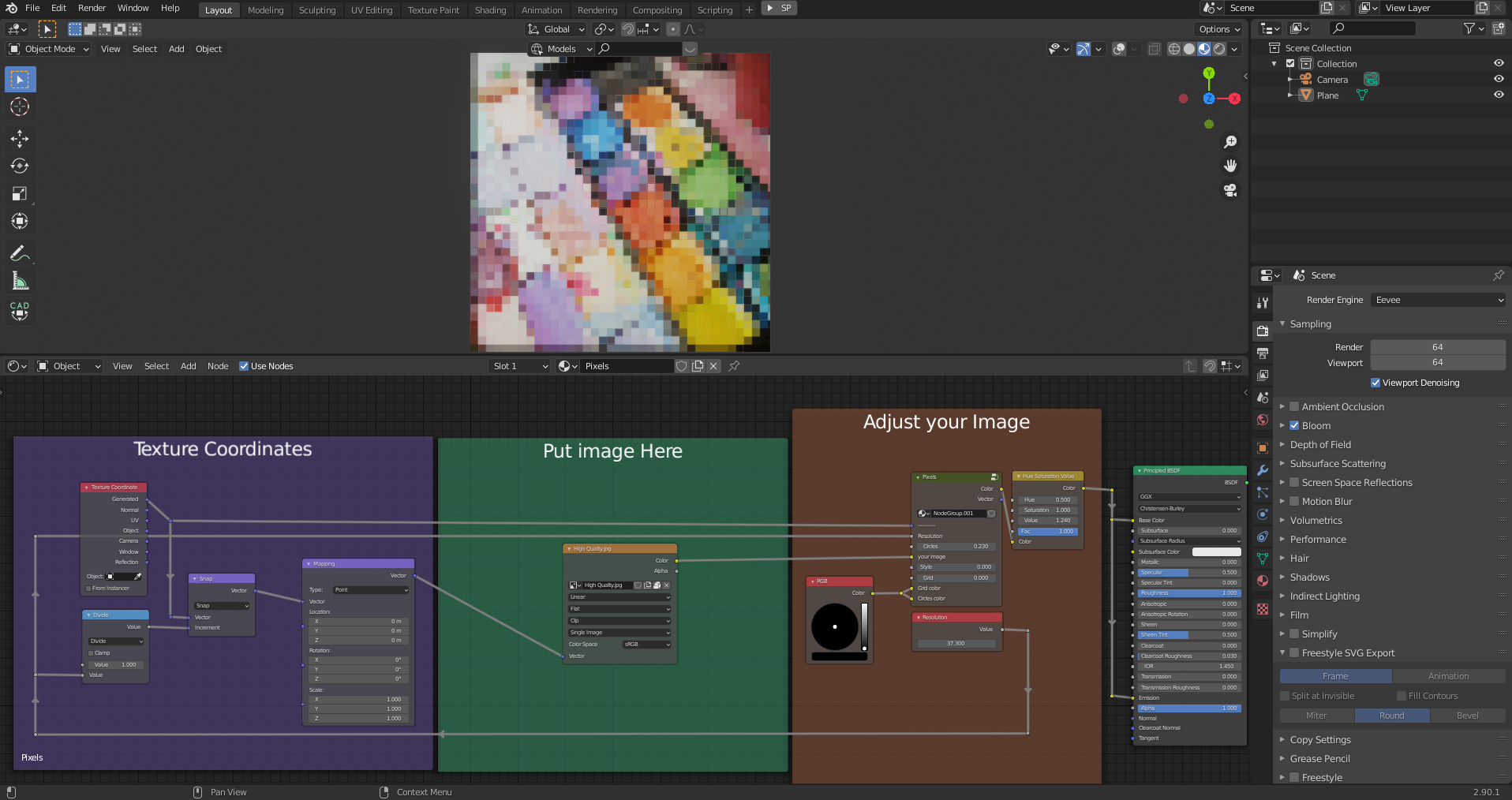The width and height of the screenshot is (1512, 800).
Task: Activate the Annotate tool
Action: pyautogui.click(x=20, y=252)
